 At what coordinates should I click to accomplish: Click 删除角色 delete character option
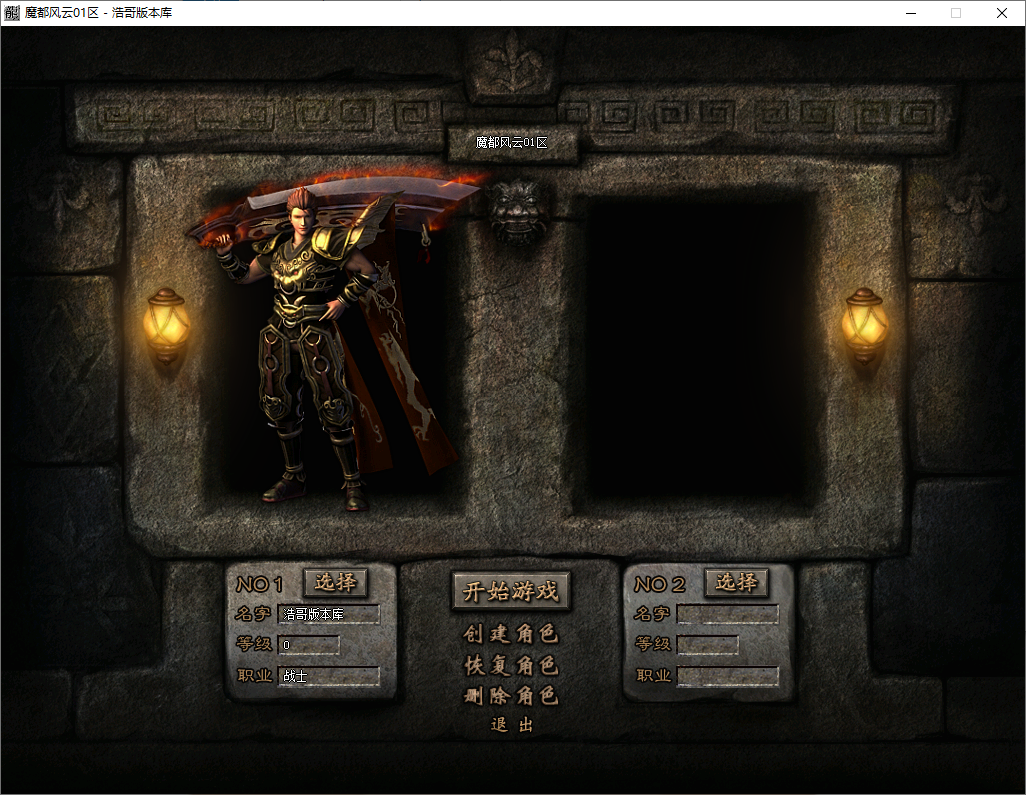click(x=511, y=696)
